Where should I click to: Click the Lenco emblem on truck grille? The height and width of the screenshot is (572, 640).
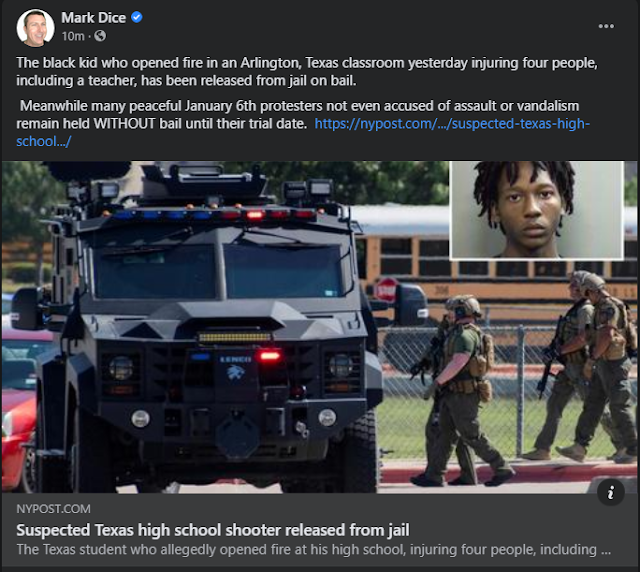click(x=236, y=367)
